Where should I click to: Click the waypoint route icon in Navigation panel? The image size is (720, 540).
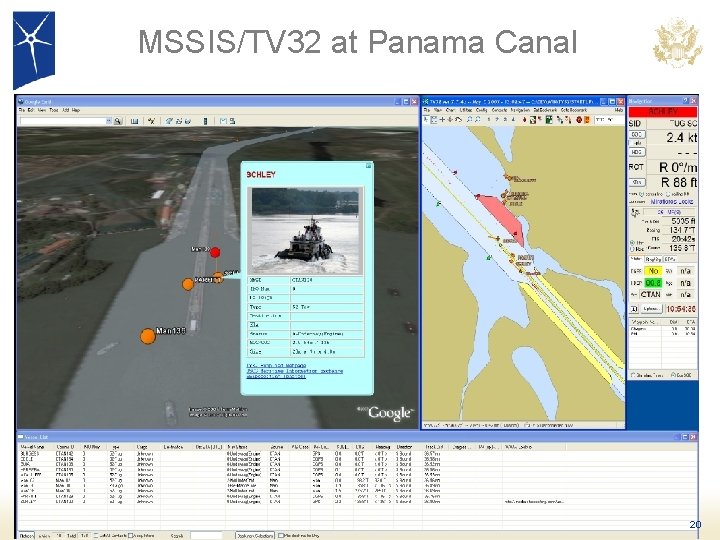coord(635,212)
